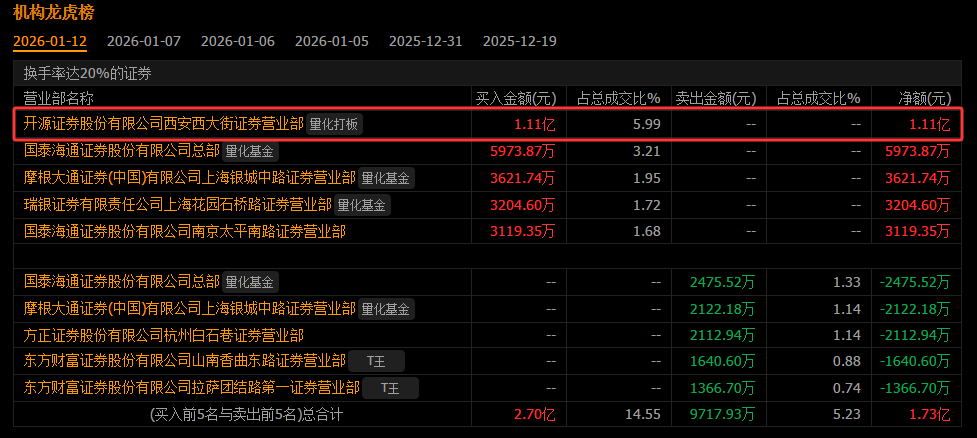Image resolution: width=977 pixels, height=438 pixels.
Task: Click the 机构龙虎榜 panel title
Action: coord(54,11)
